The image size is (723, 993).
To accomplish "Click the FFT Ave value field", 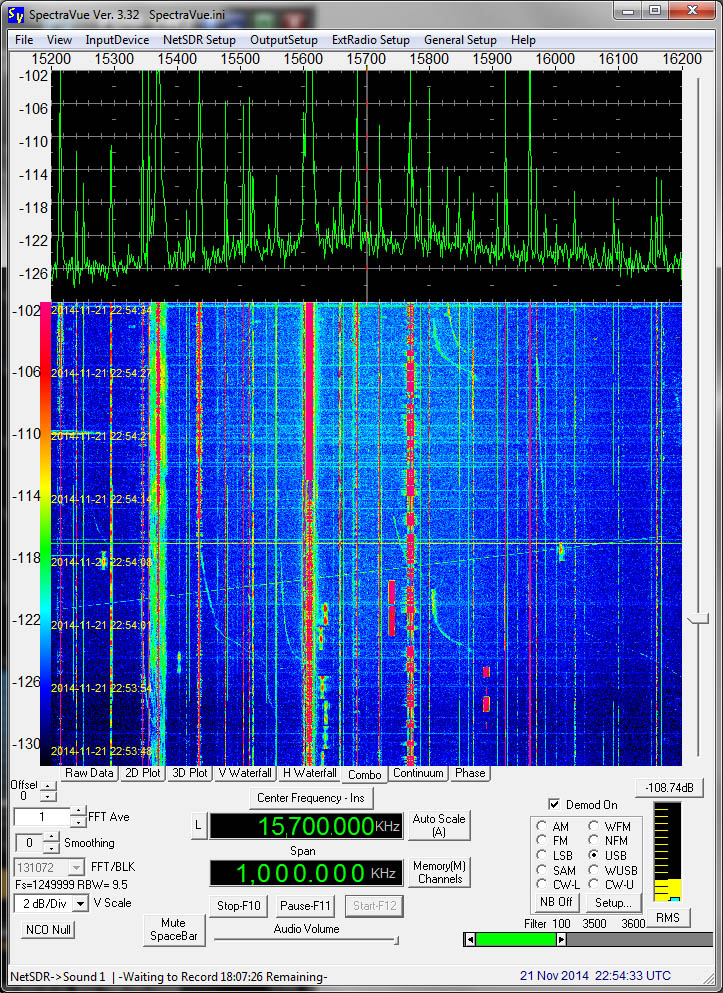I will [42, 817].
